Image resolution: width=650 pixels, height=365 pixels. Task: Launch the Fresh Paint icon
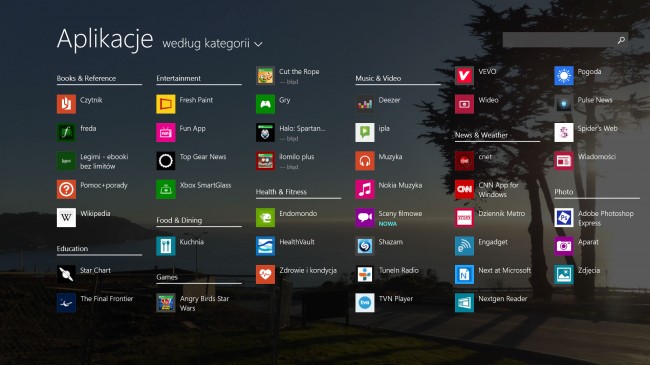pyautogui.click(x=166, y=104)
